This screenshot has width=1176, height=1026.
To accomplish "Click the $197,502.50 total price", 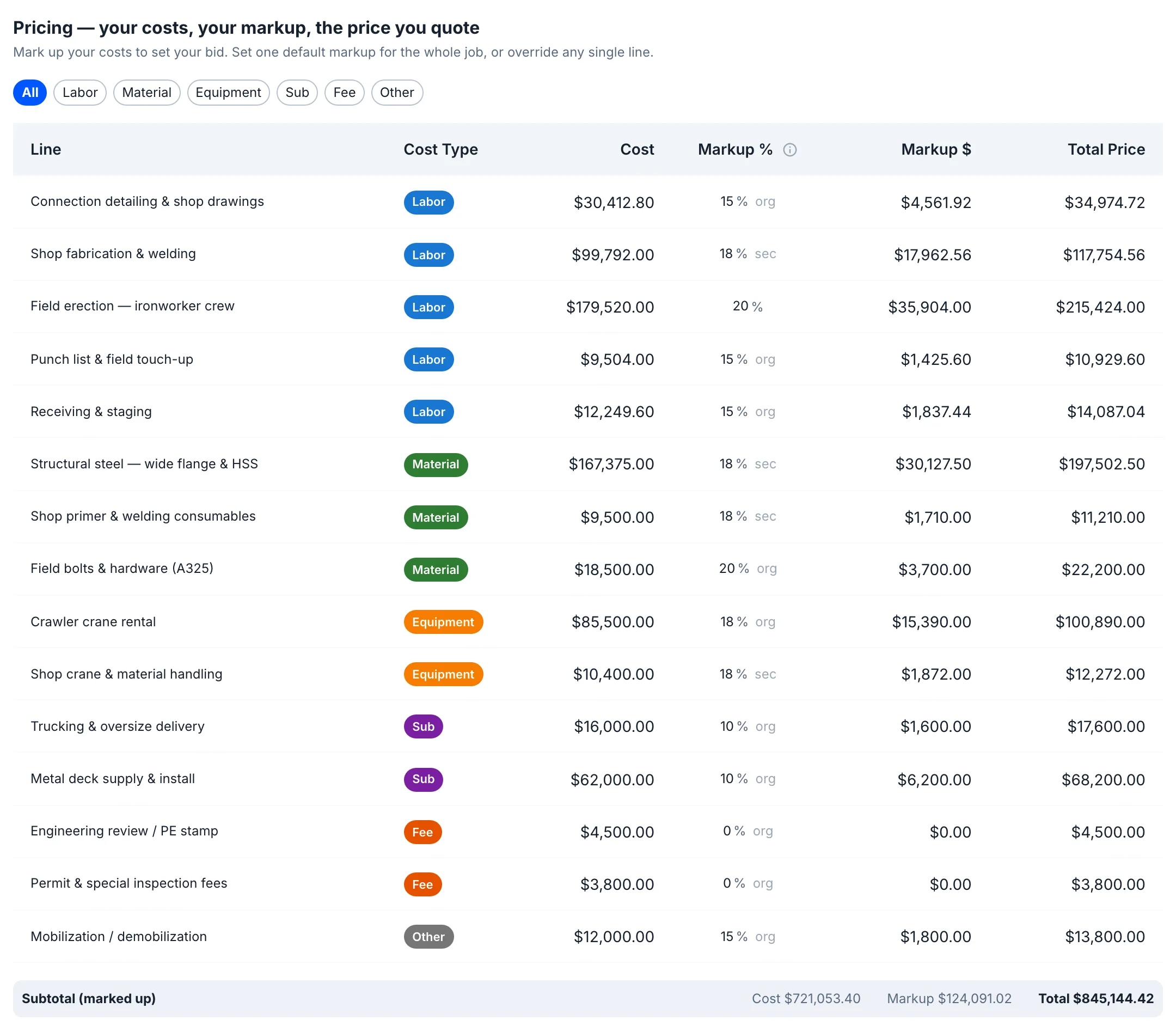I will [1101, 465].
